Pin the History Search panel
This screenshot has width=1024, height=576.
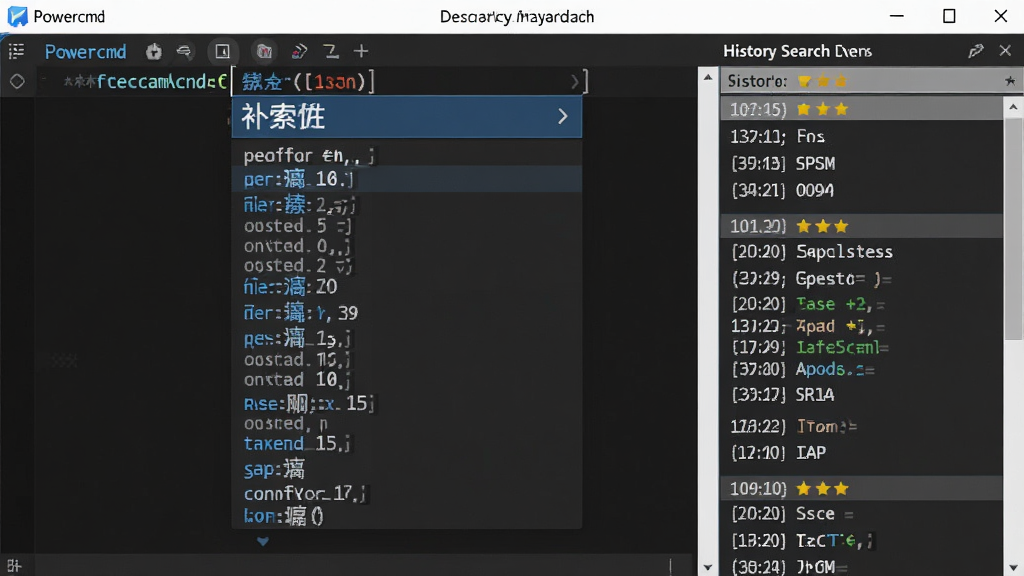click(x=976, y=51)
